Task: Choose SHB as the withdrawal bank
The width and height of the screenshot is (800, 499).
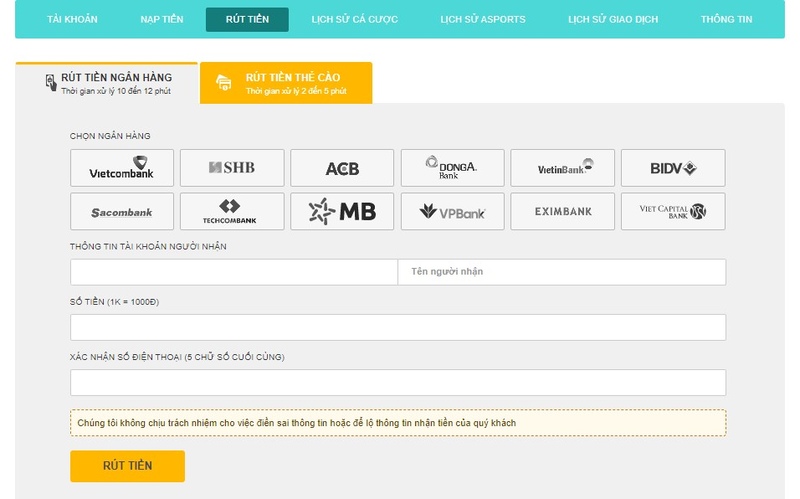Action: click(x=232, y=168)
